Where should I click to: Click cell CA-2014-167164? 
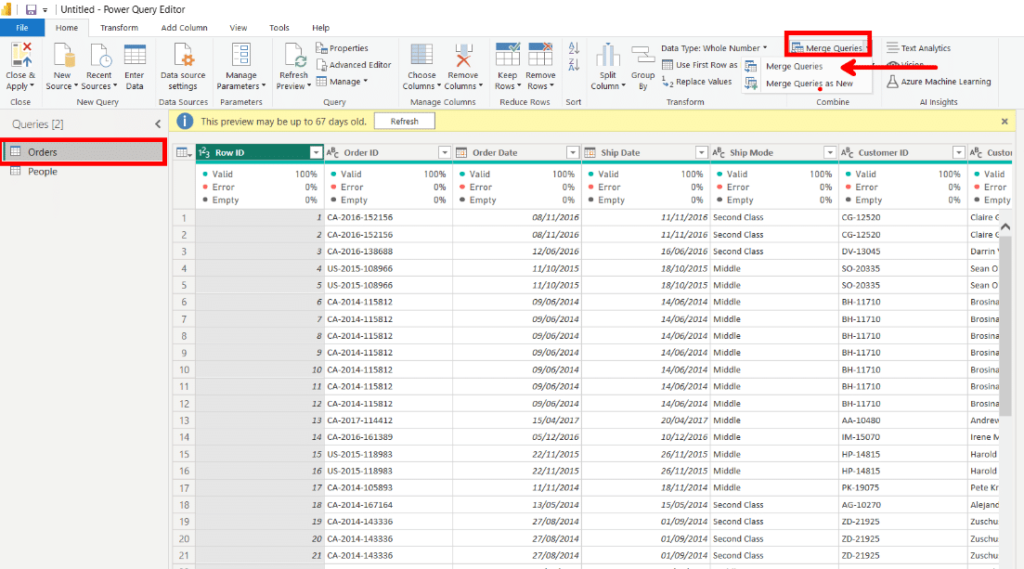click(389, 505)
